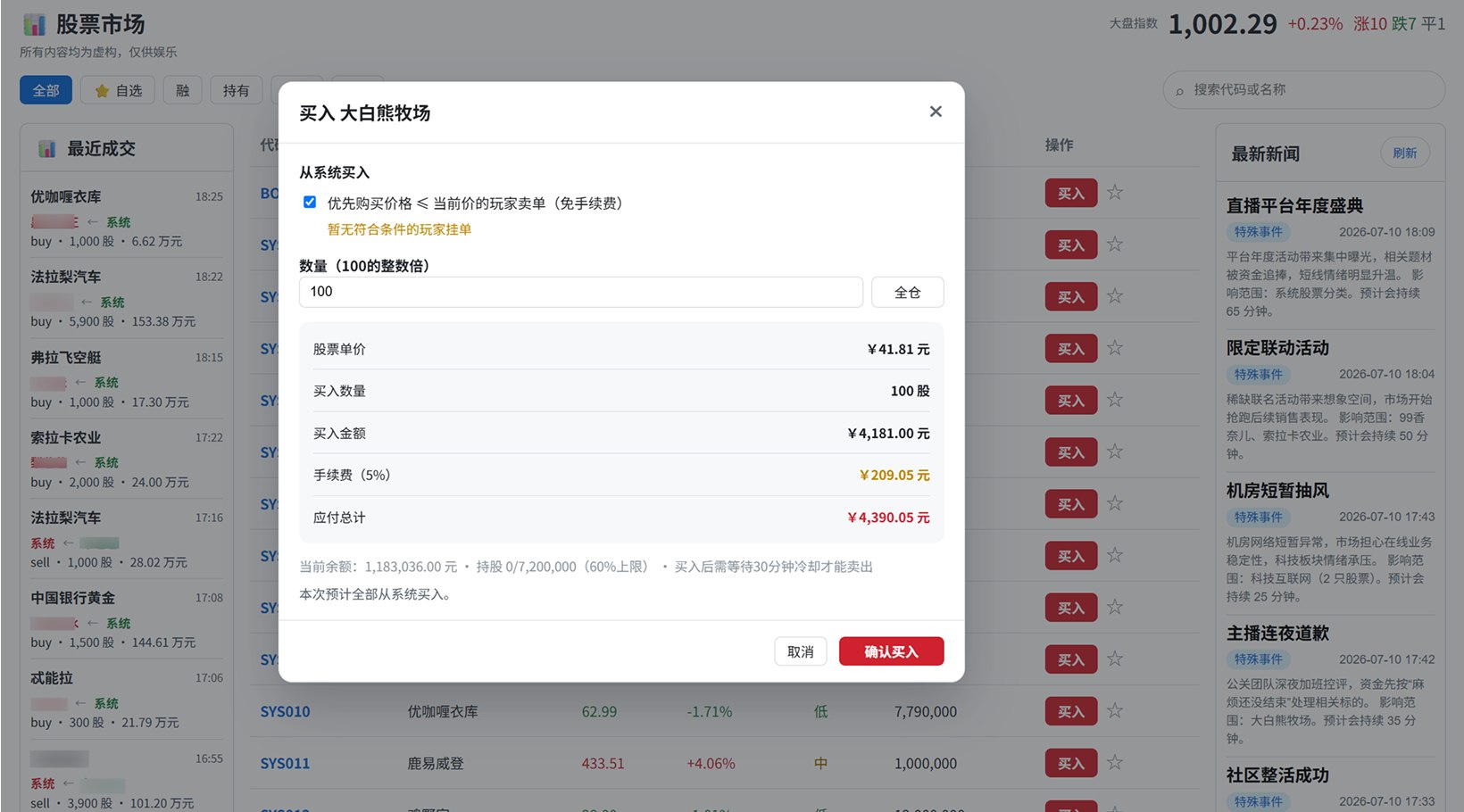This screenshot has height=812, width=1464.
Task: Select the 融 filter tab
Action: pyautogui.click(x=183, y=90)
